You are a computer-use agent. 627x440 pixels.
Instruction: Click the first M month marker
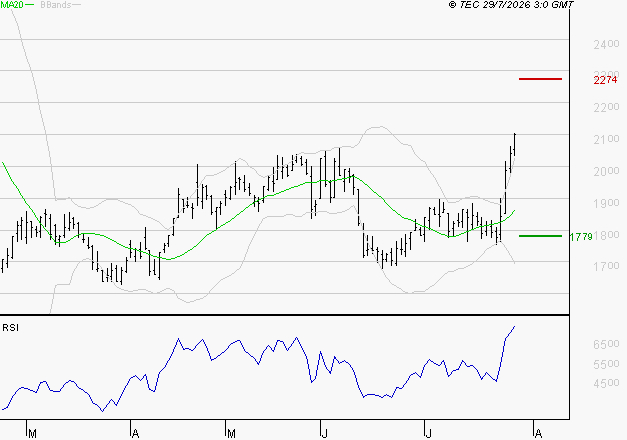click(x=32, y=434)
